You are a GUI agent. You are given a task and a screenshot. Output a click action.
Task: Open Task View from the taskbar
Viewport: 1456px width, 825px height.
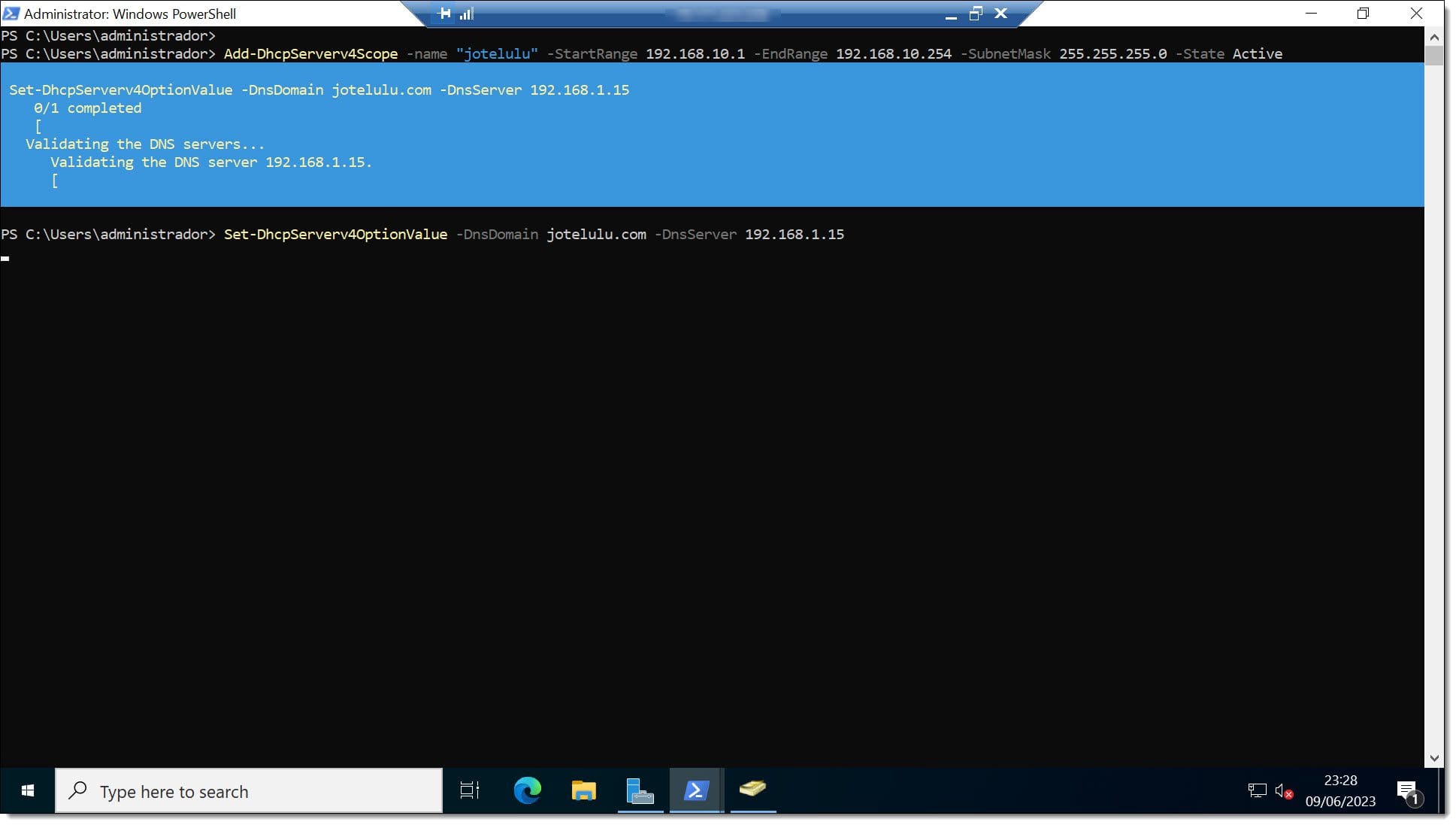coord(470,790)
